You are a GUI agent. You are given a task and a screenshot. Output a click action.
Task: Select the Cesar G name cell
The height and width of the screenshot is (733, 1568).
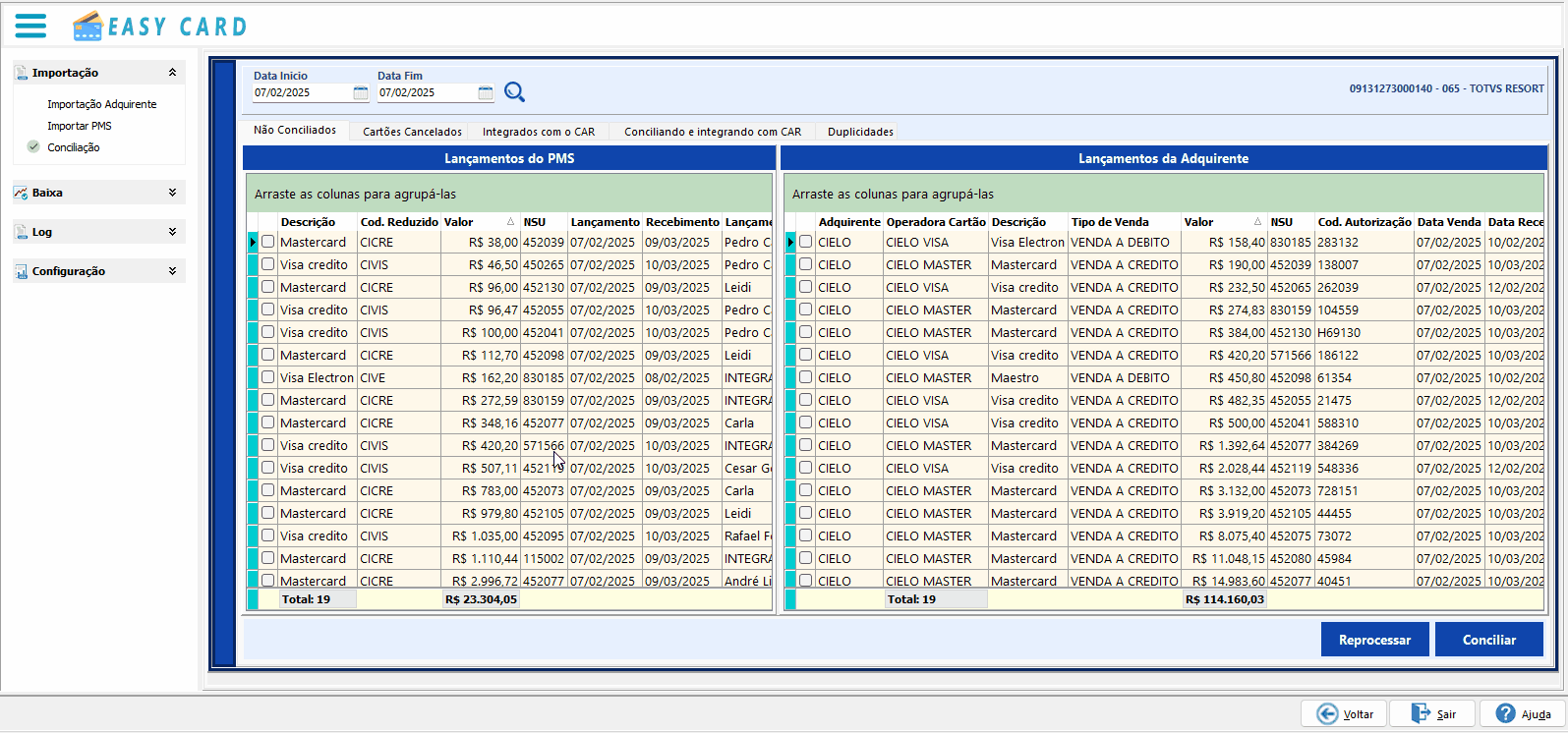click(x=747, y=468)
